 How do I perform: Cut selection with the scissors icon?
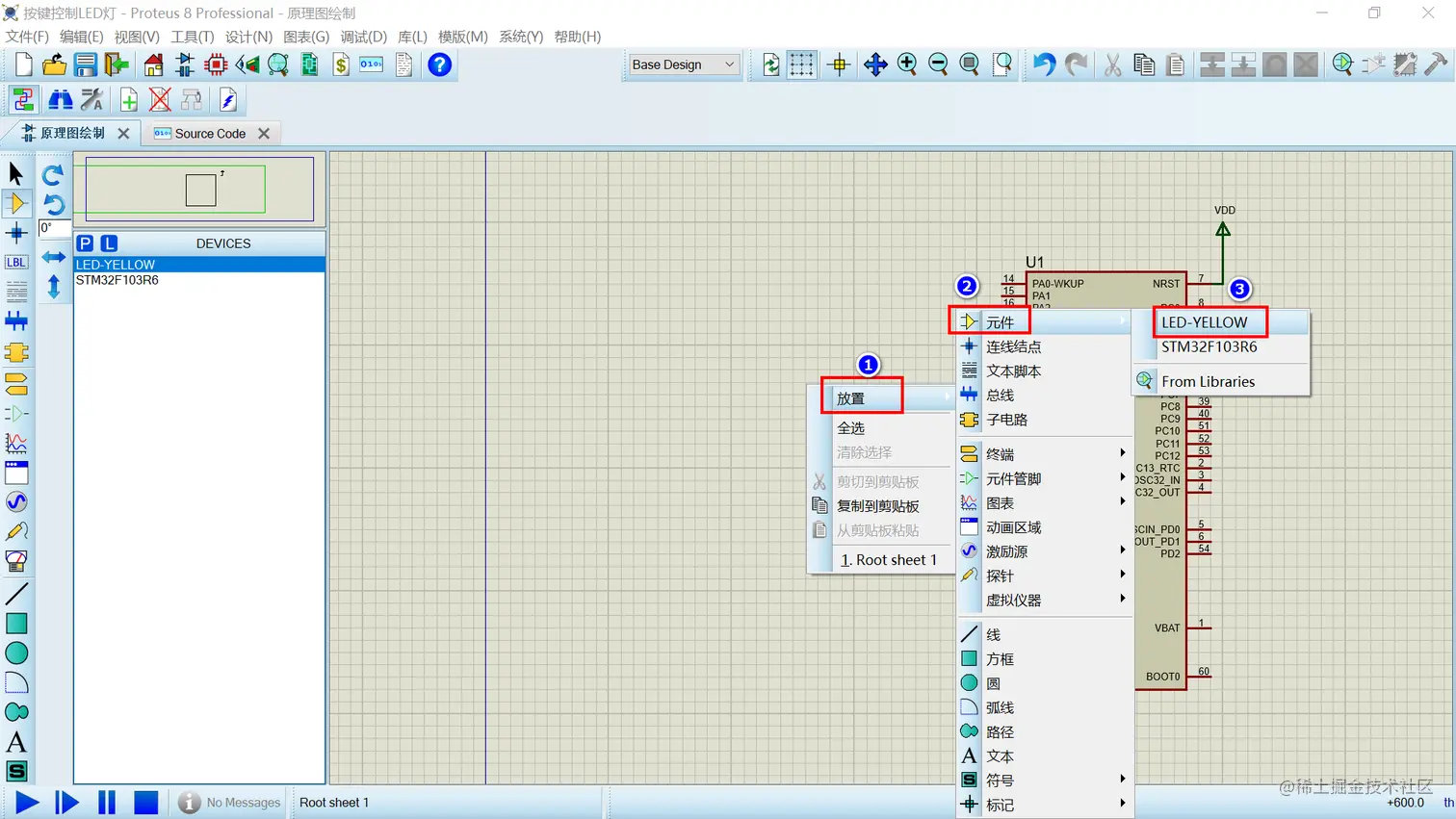coord(1112,64)
